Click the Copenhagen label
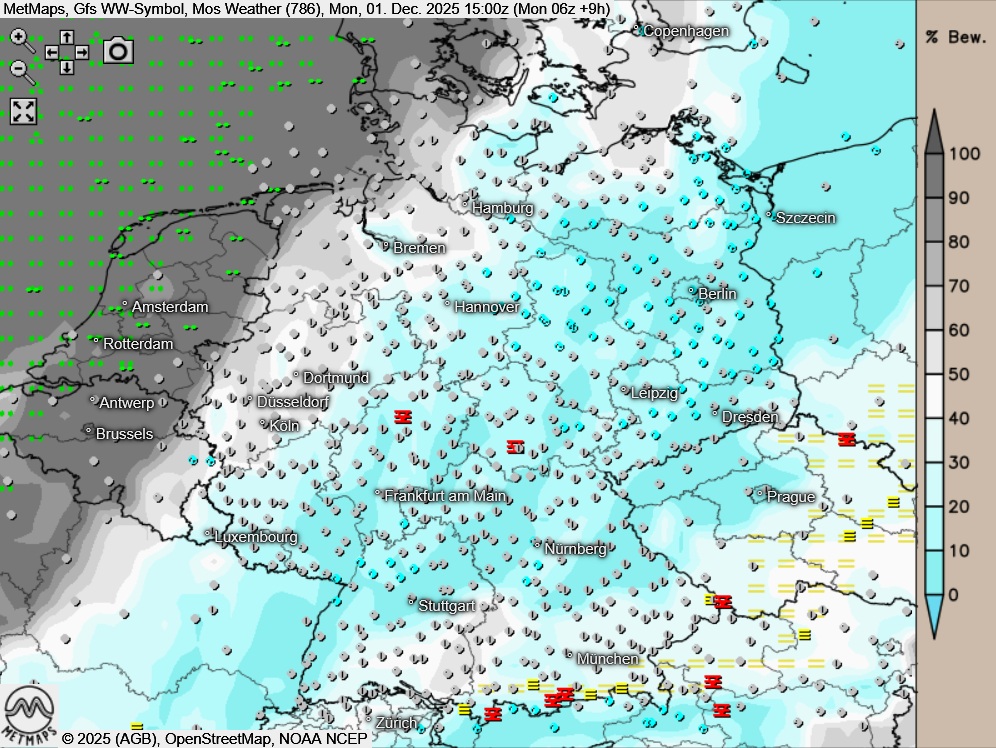This screenshot has width=996, height=748. tap(685, 31)
